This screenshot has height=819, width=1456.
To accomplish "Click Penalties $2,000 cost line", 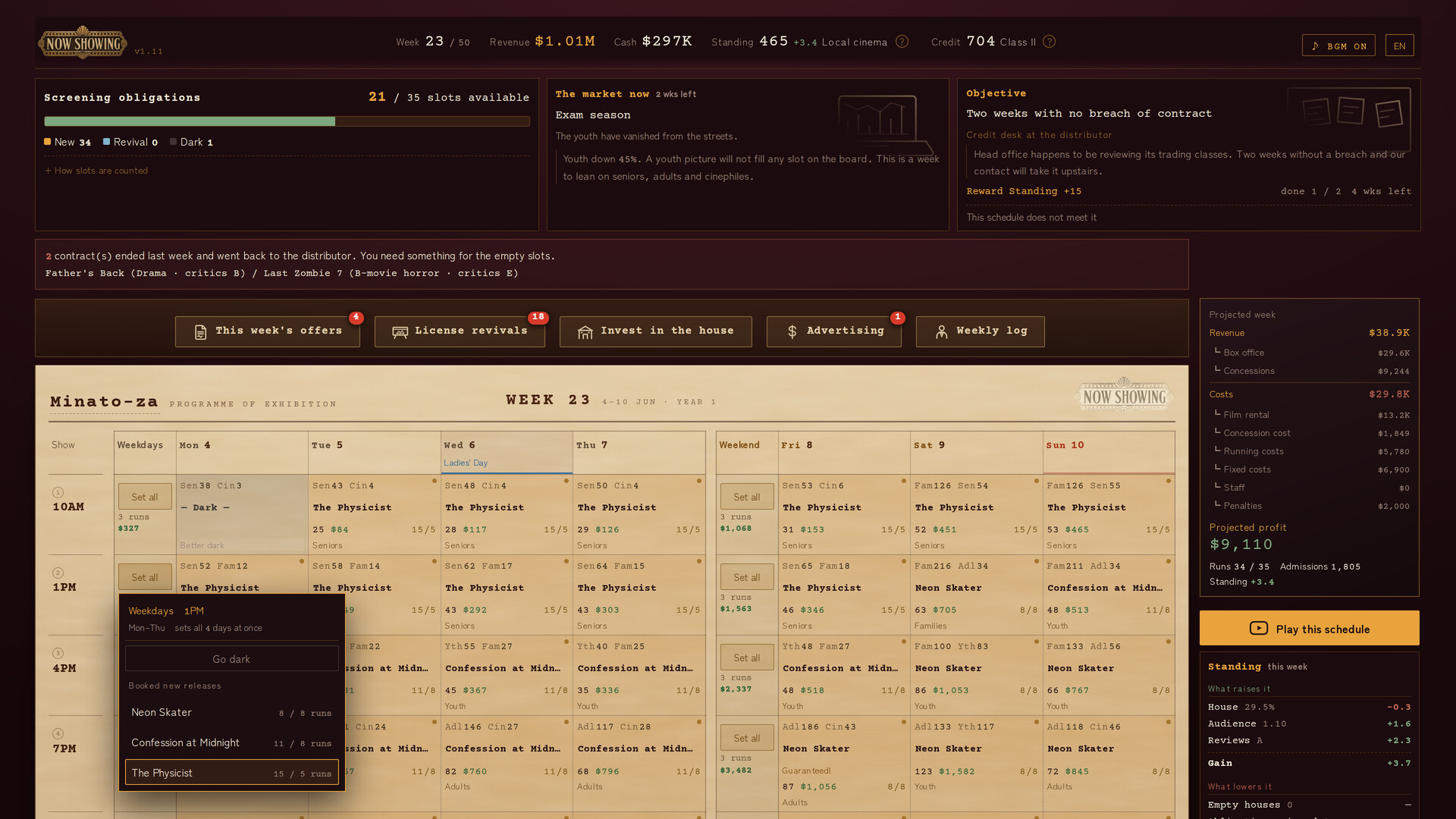I will (x=1309, y=506).
